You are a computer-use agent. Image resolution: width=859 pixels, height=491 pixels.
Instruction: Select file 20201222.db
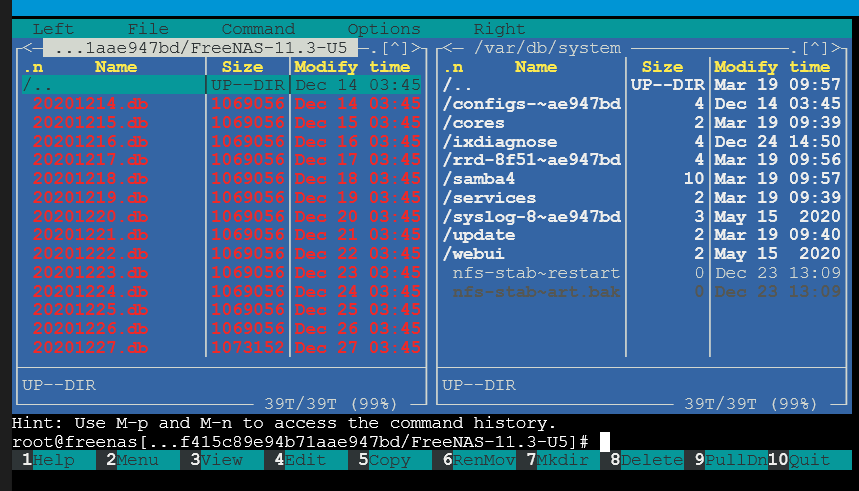coord(222,254)
